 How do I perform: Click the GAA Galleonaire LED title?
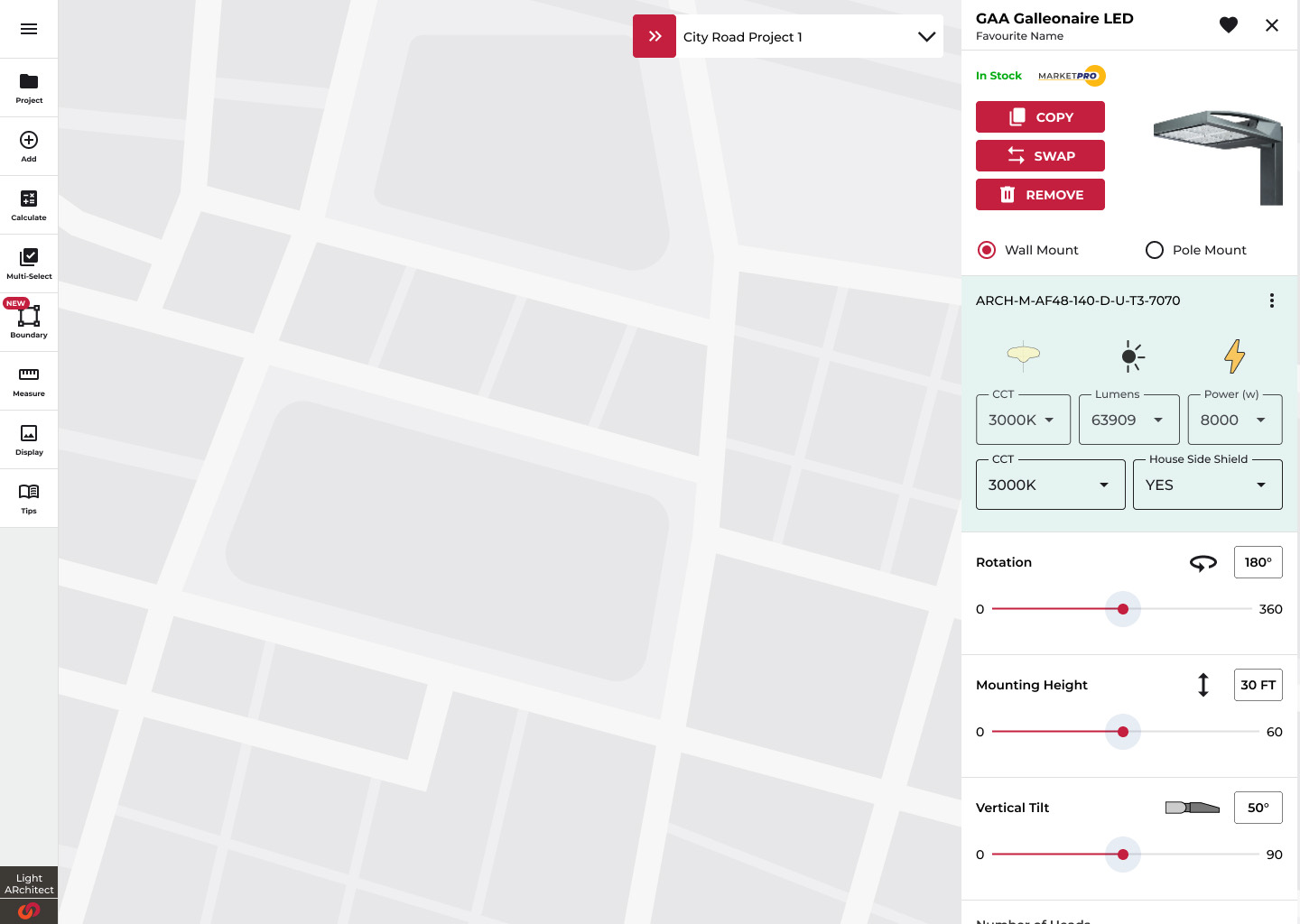(x=1054, y=18)
